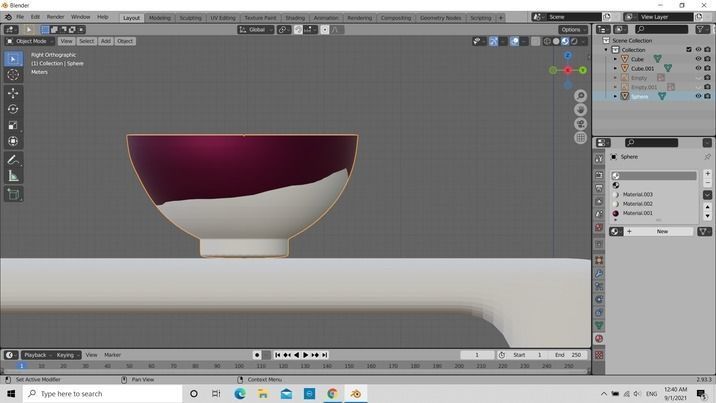Expand the Sphere tree item
Image resolution: width=716 pixels, height=403 pixels.
615,96
